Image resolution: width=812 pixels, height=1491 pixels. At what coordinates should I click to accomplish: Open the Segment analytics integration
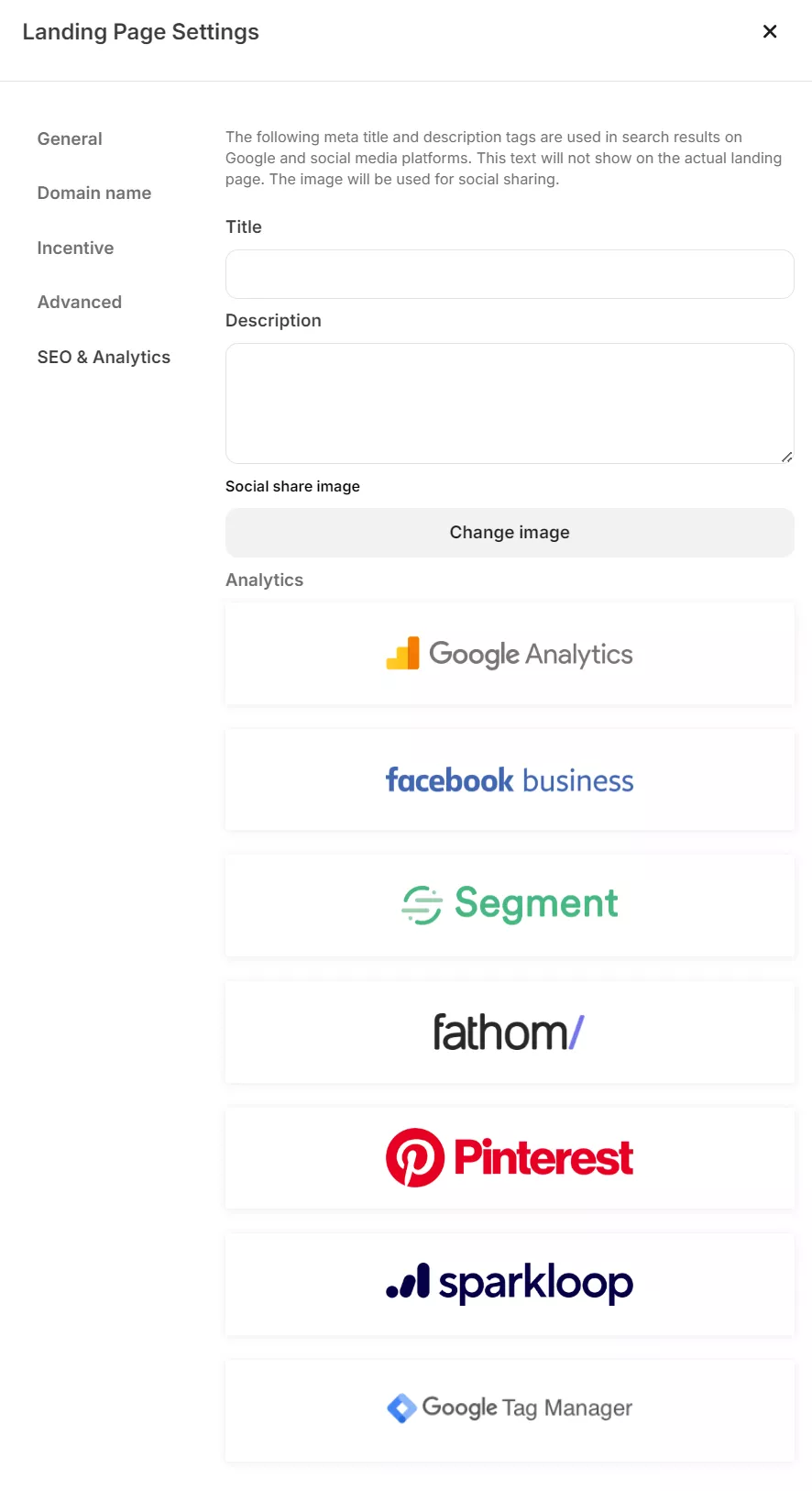coord(510,905)
